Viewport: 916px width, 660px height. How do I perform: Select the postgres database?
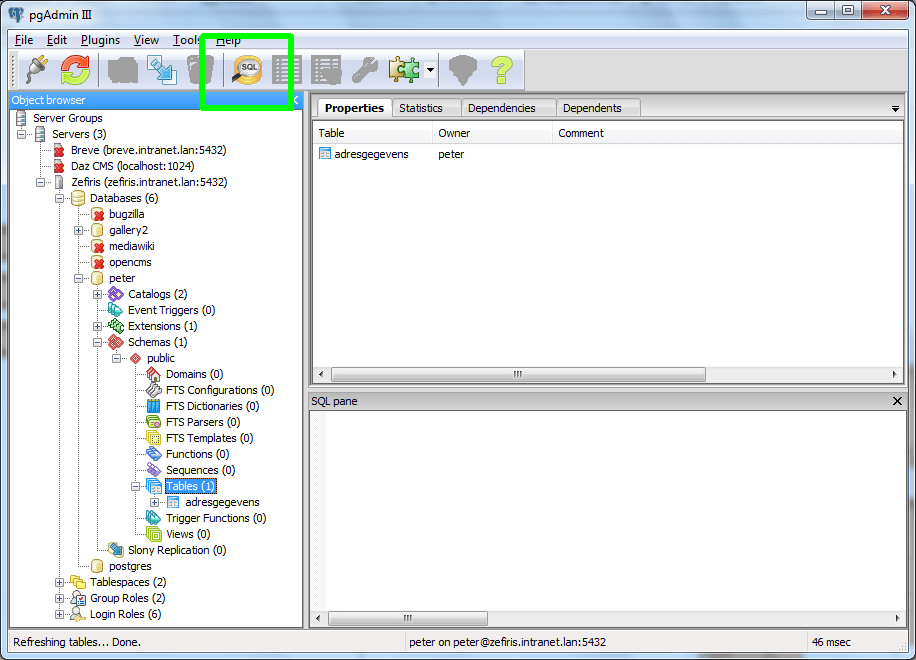coord(130,567)
